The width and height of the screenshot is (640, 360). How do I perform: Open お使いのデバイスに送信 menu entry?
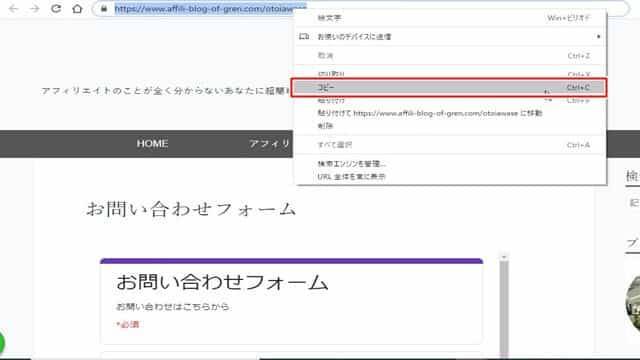pos(450,37)
